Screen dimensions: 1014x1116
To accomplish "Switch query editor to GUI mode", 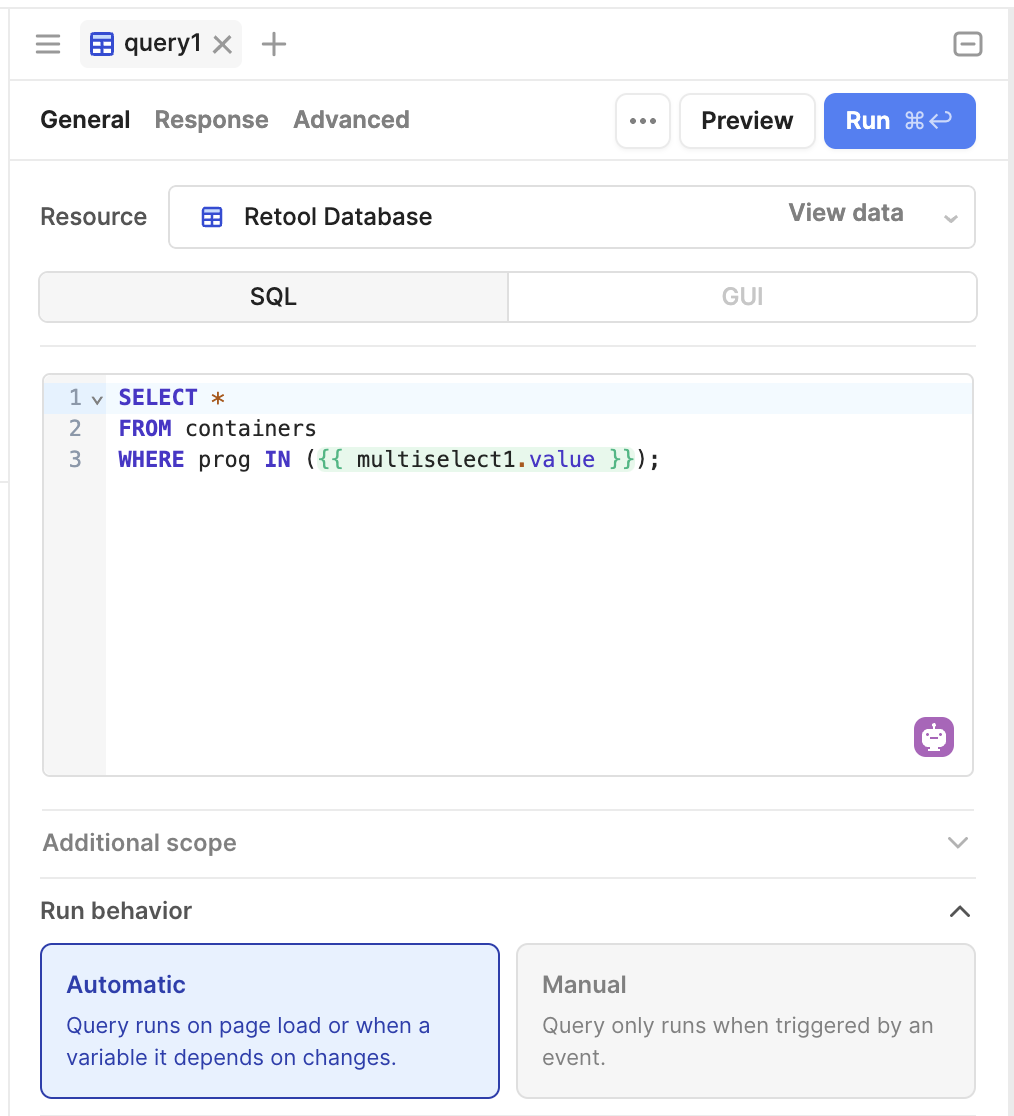I will click(x=742, y=297).
